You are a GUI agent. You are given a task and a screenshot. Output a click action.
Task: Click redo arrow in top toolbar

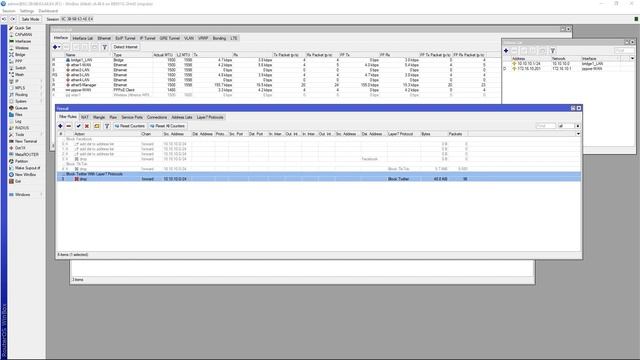(x=13, y=19)
